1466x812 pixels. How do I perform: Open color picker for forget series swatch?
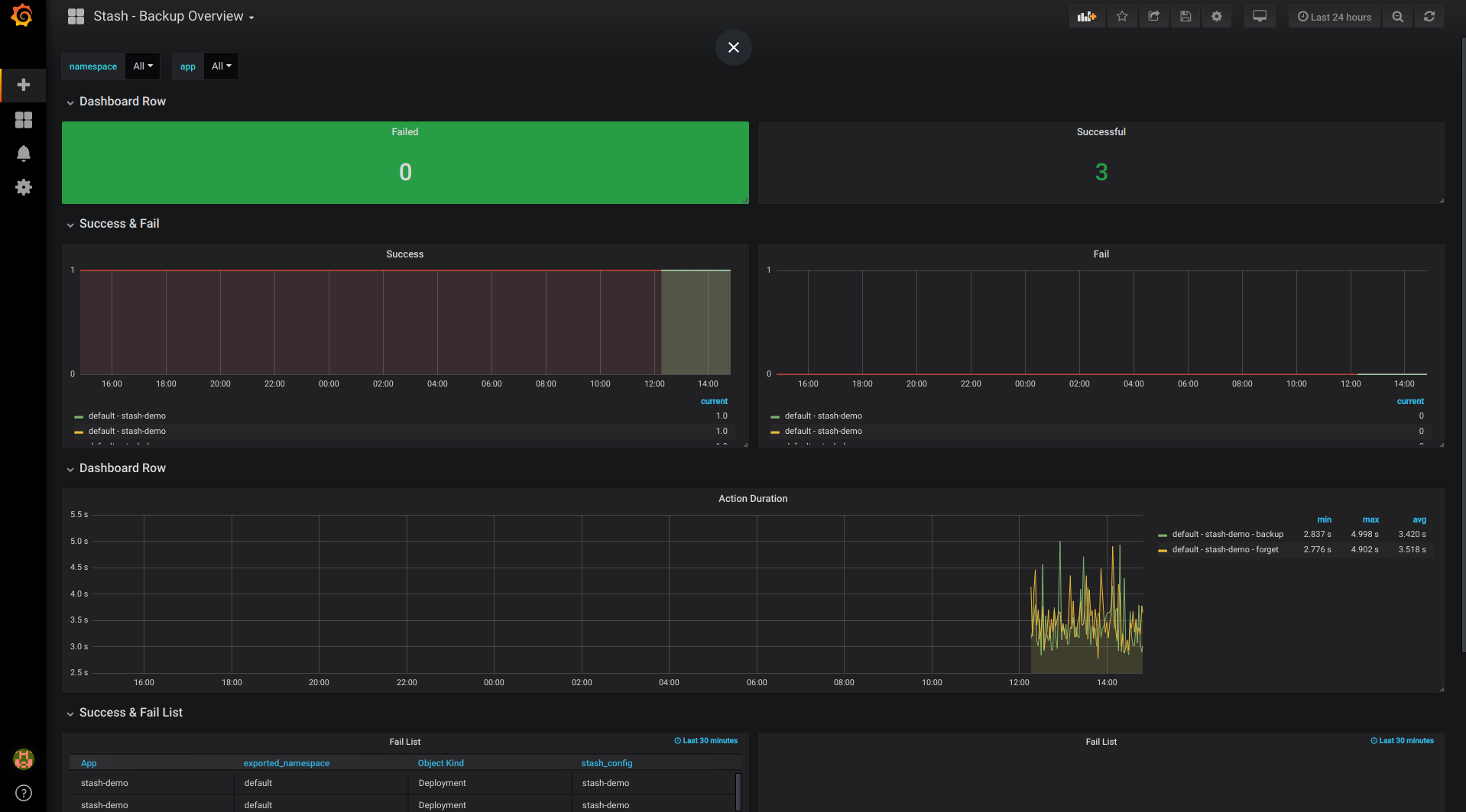pyautogui.click(x=1163, y=550)
